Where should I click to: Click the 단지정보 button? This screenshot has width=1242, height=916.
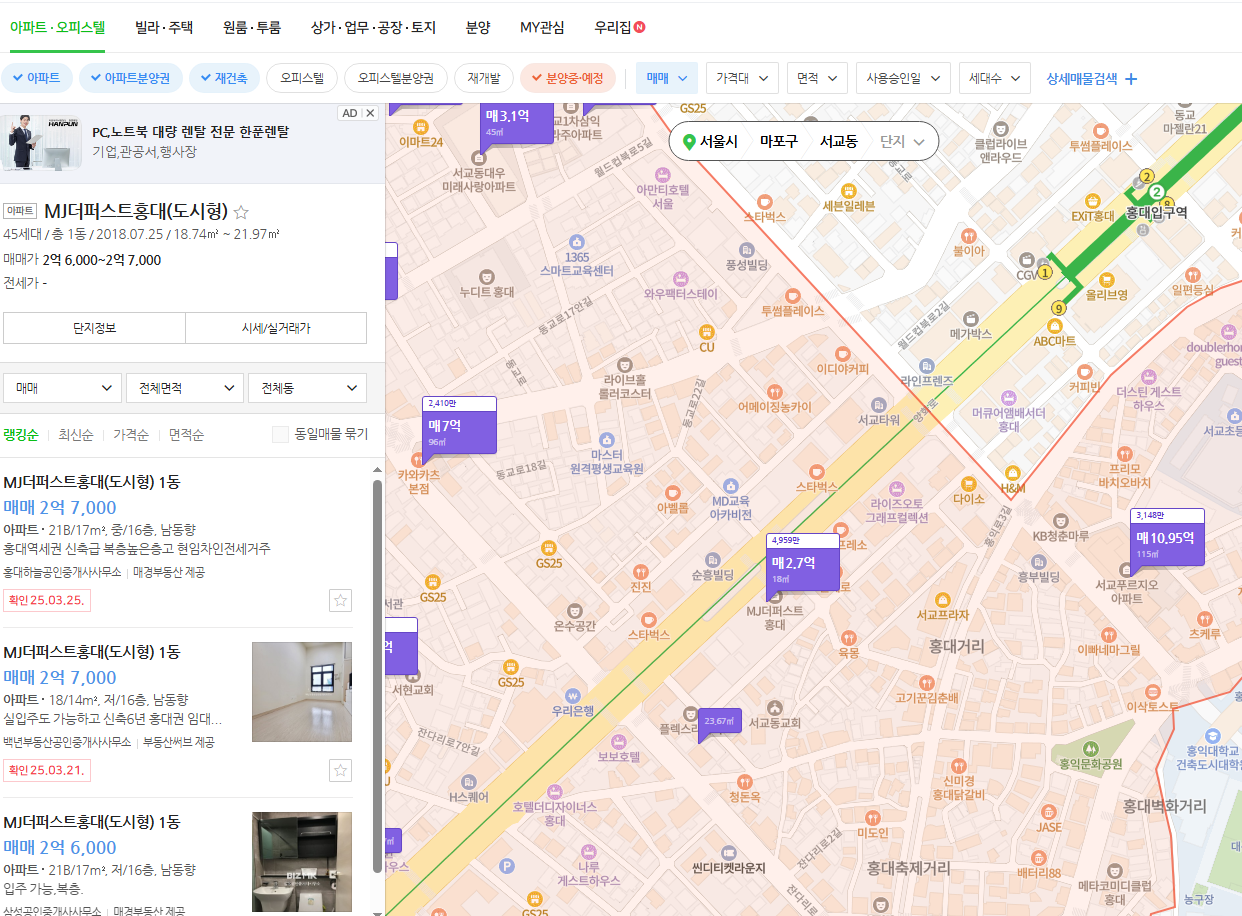(x=94, y=328)
